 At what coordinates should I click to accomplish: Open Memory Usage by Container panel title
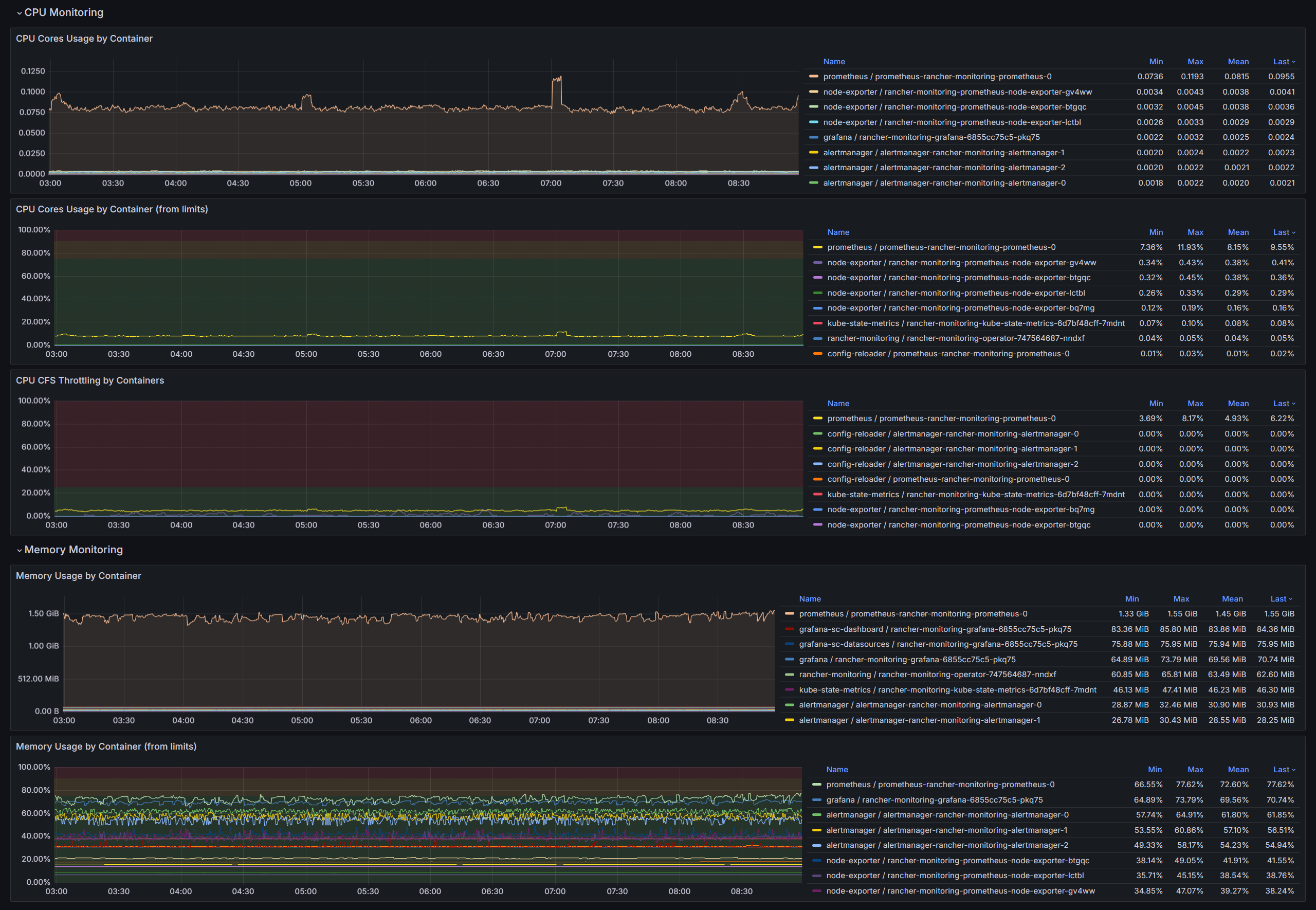pos(79,576)
